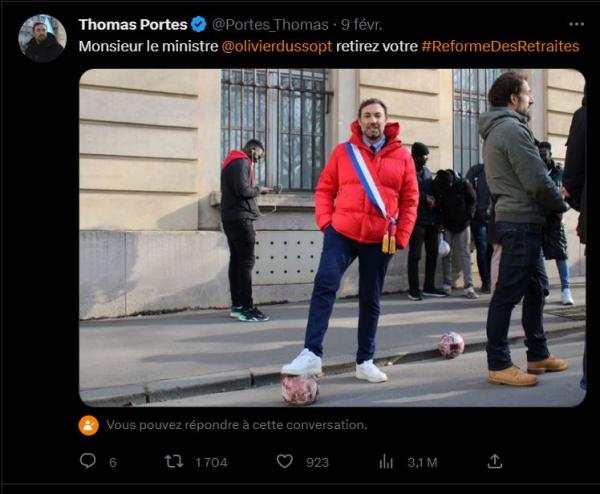The height and width of the screenshot is (494, 600).
Task: Click the blue verified badge
Action: click(198, 24)
